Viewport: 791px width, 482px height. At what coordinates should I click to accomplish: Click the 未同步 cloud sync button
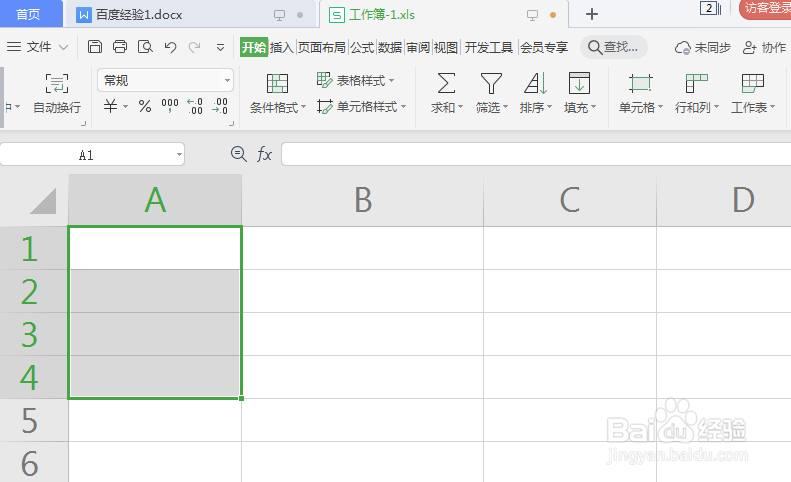pos(703,47)
